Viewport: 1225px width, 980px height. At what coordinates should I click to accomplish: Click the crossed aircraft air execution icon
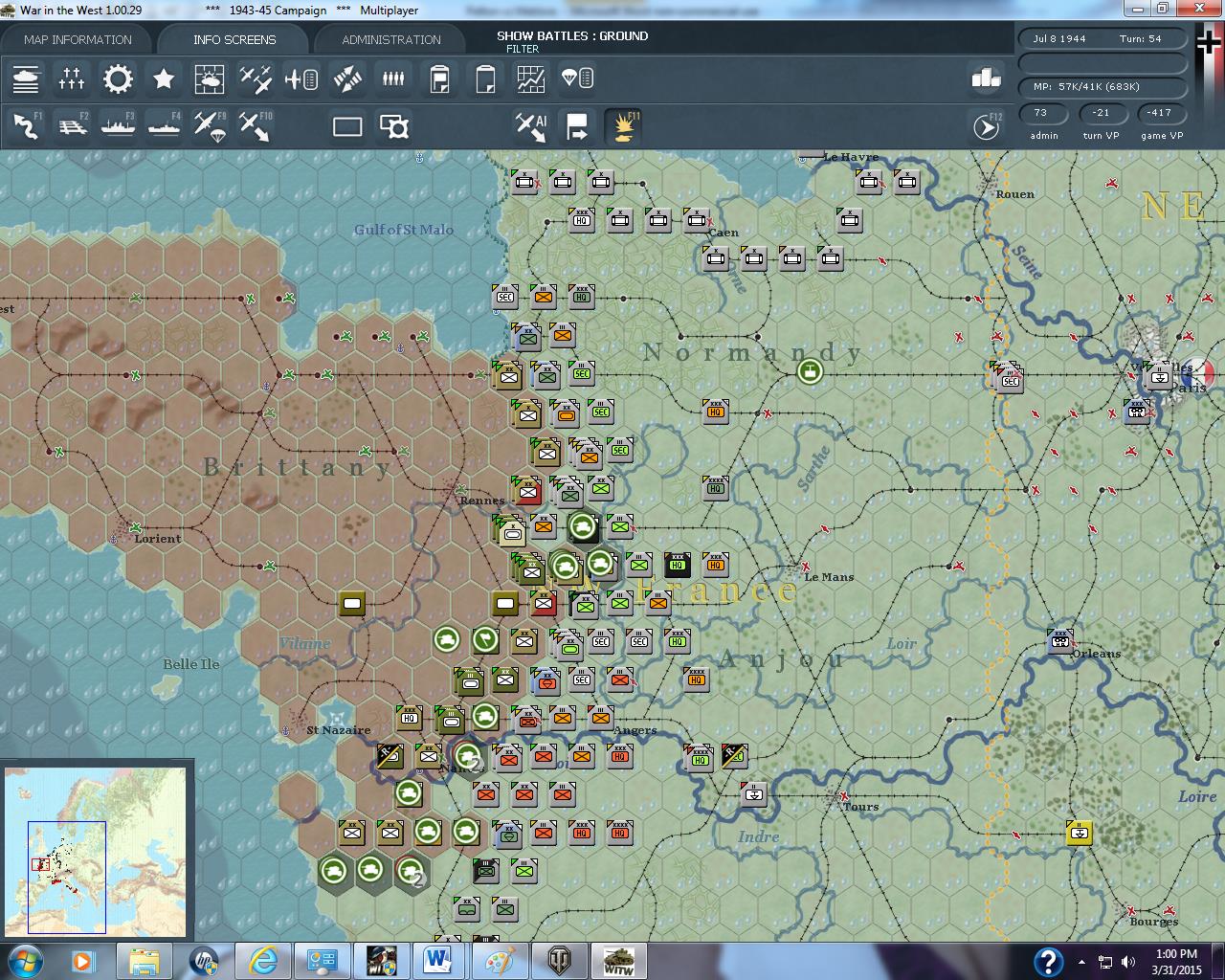point(347,78)
